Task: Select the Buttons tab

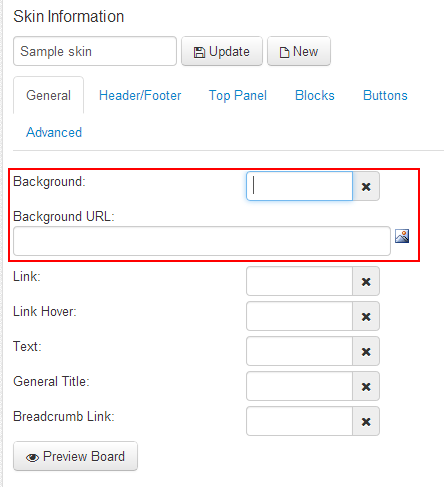Action: pyautogui.click(x=385, y=96)
